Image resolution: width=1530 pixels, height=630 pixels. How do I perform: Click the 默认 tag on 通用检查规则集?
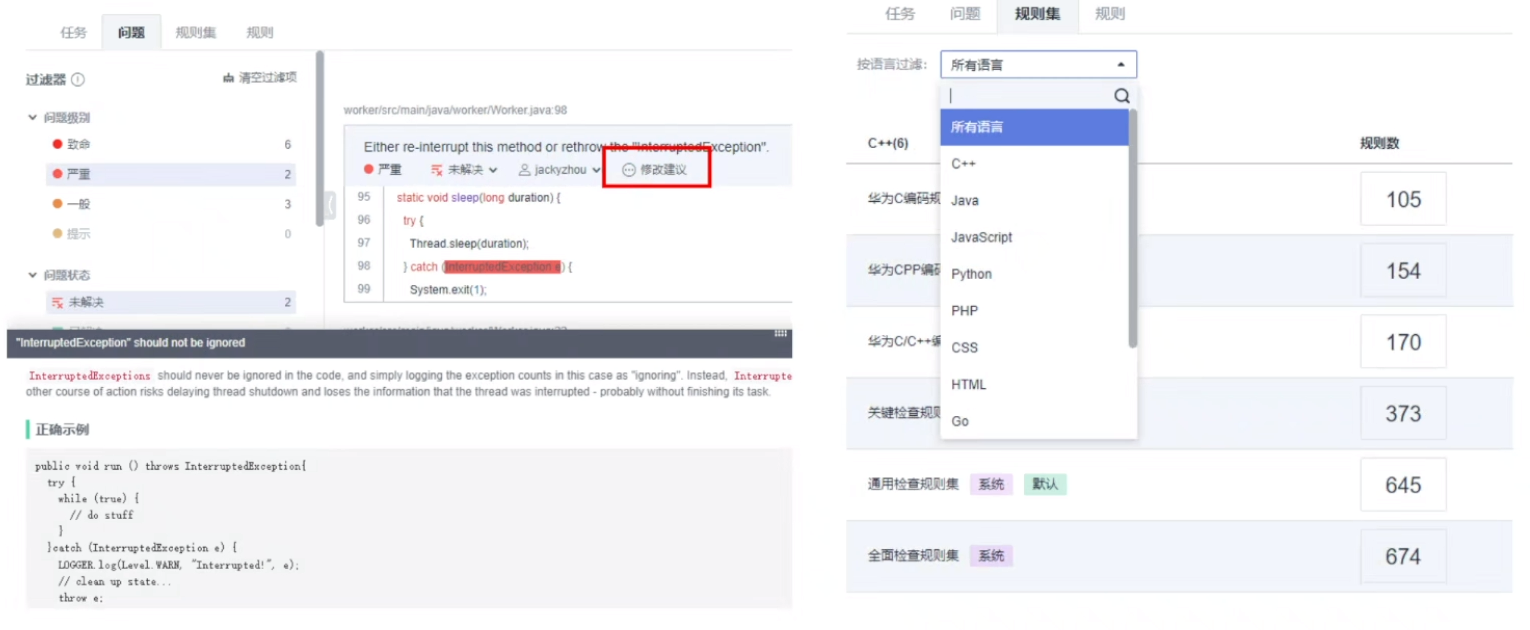(x=1045, y=485)
